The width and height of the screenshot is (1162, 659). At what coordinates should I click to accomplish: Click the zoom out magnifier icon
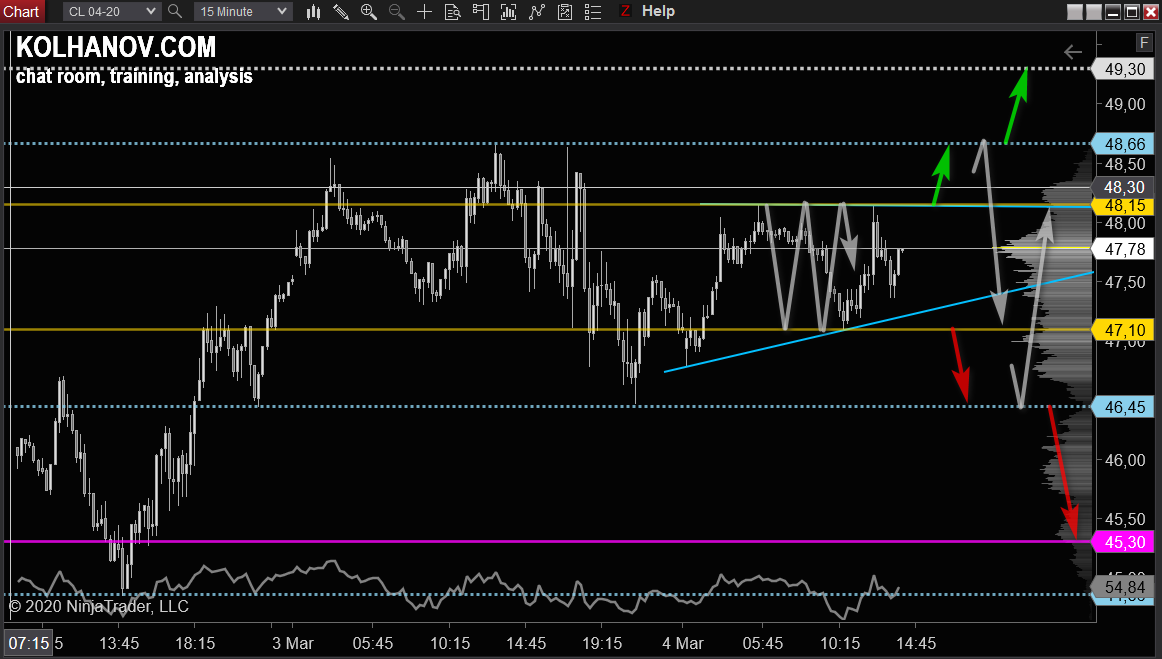tap(397, 11)
